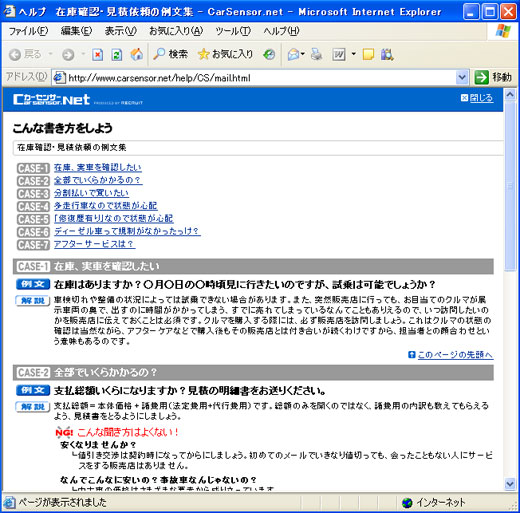This screenshot has height=513, width=520.
Task: Open CASE-2 link 全部でいくらかかるの？
Action: tap(98, 180)
